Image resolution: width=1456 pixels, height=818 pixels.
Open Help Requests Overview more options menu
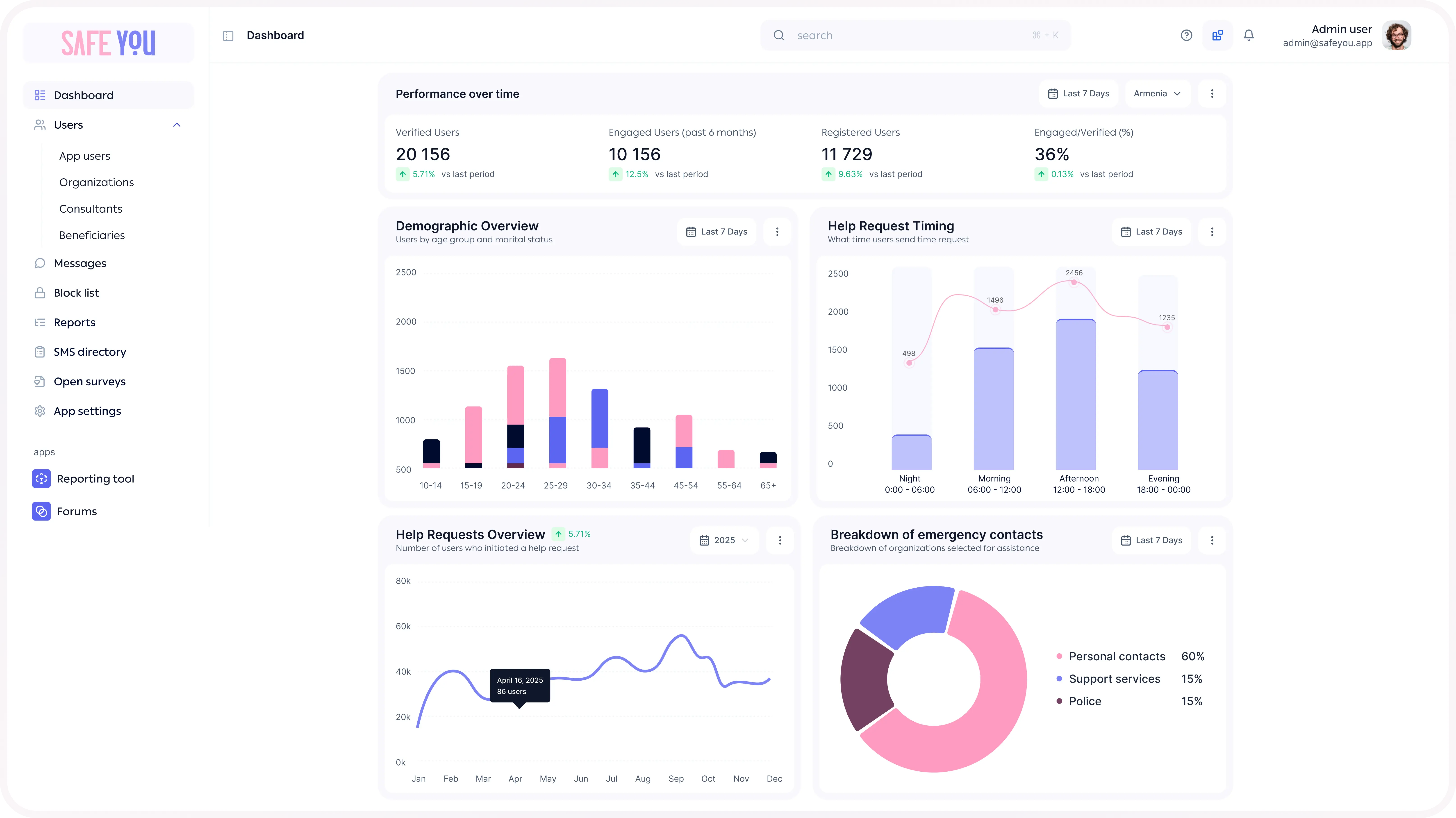(x=780, y=541)
